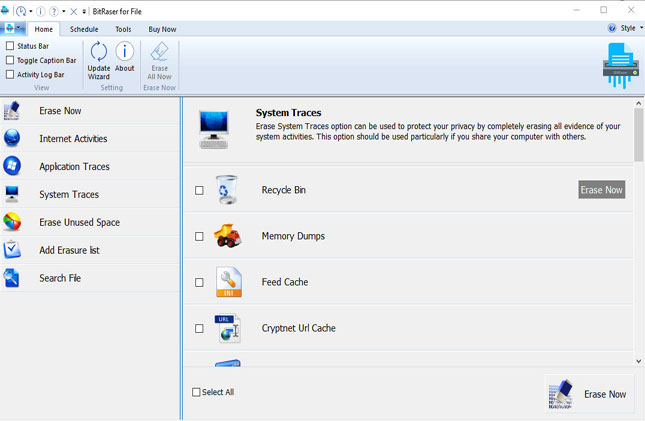Check the Select All checkbox

coord(196,392)
